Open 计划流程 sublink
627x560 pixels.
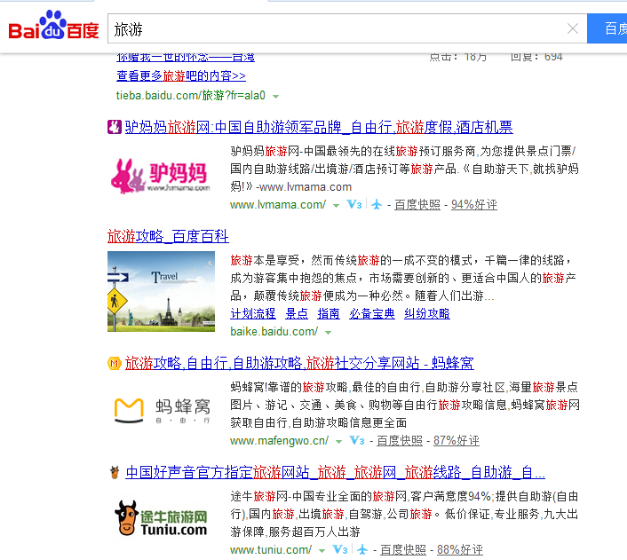tap(253, 314)
